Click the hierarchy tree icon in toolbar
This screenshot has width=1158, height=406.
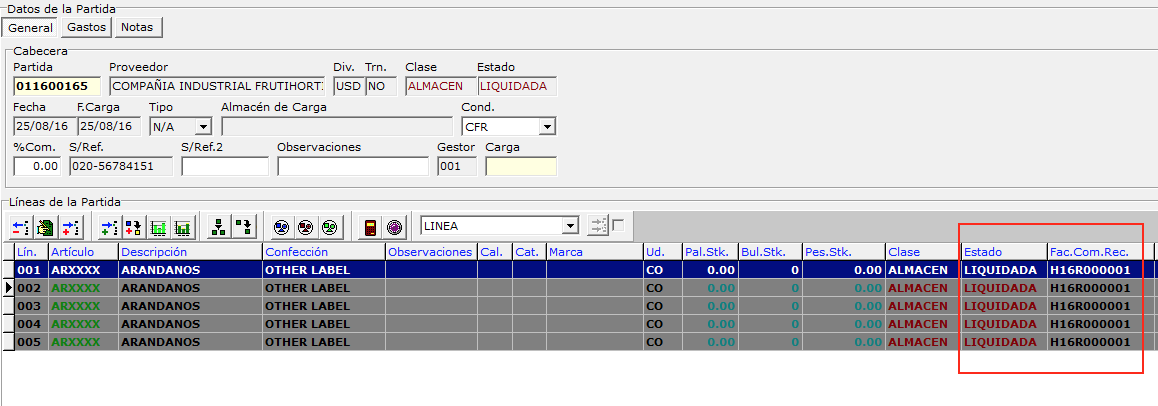pos(217,226)
